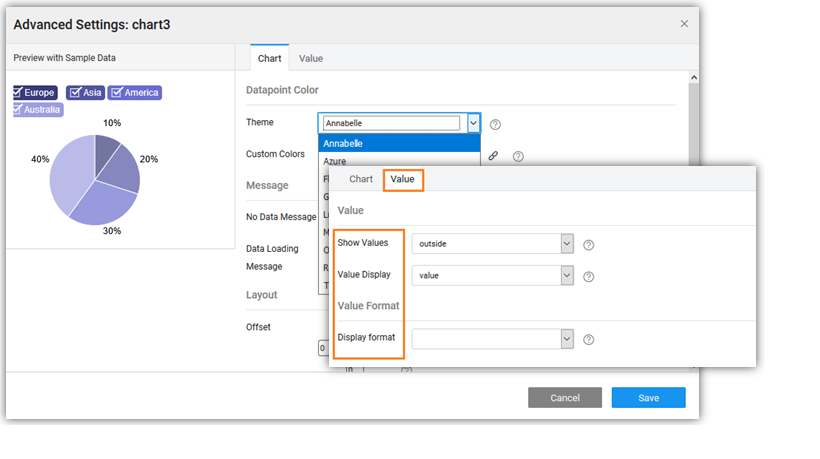This screenshot has width=820, height=459.
Task: Uncheck the Europe legend checkbox
Action: click(x=18, y=93)
